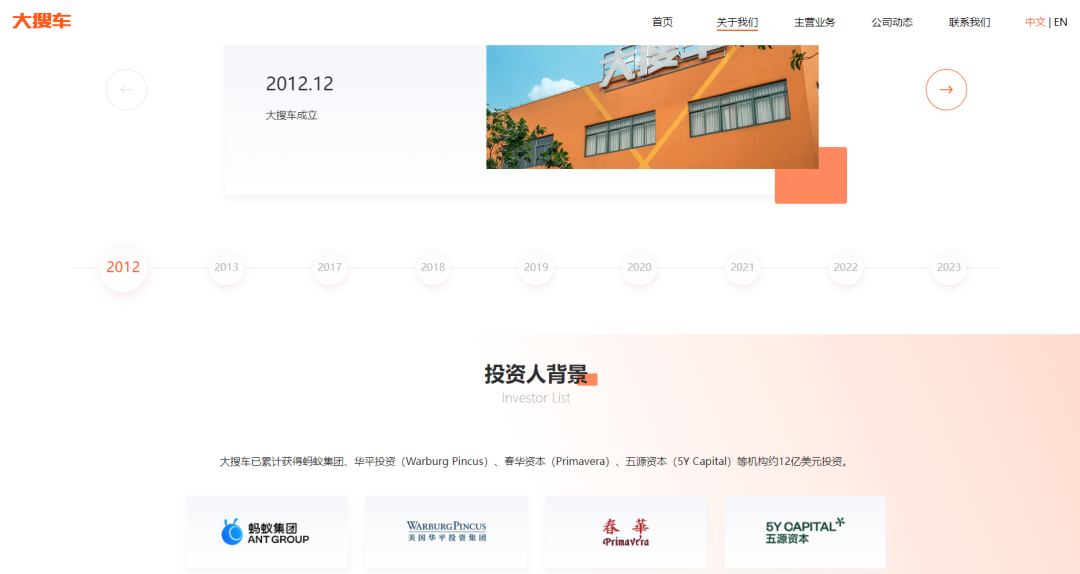Select the 2017 timeline marker
This screenshot has height=574, width=1080.
pyautogui.click(x=329, y=267)
